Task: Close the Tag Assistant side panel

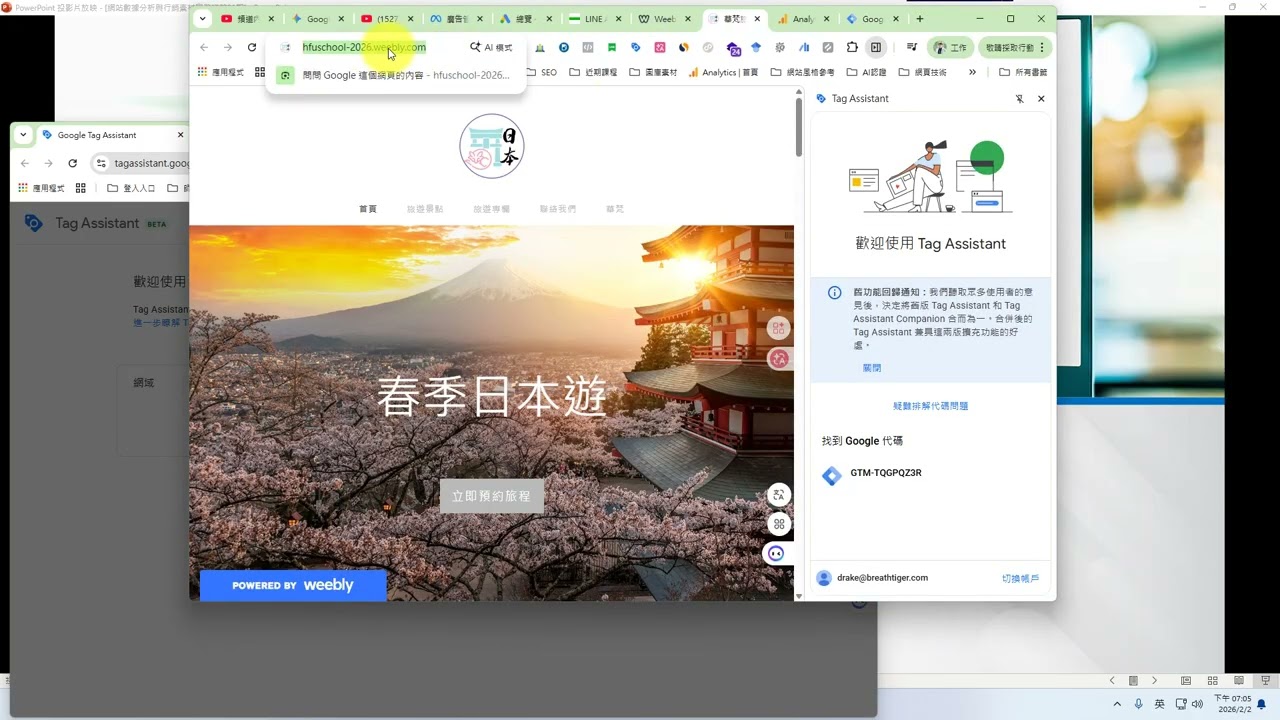Action: click(x=1041, y=99)
